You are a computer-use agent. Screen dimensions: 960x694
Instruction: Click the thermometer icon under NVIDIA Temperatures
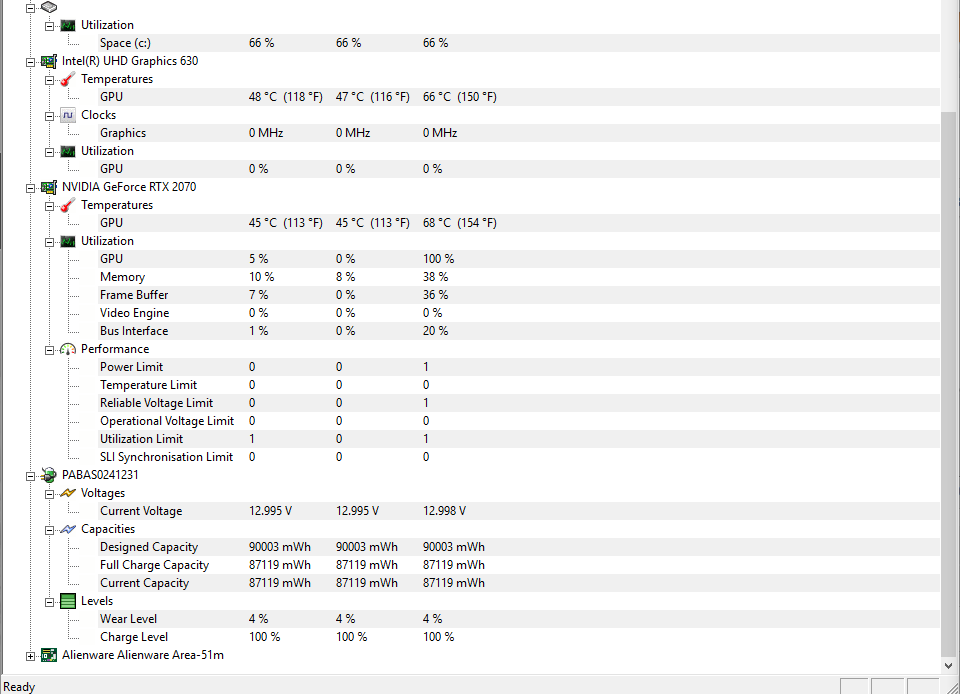point(68,205)
